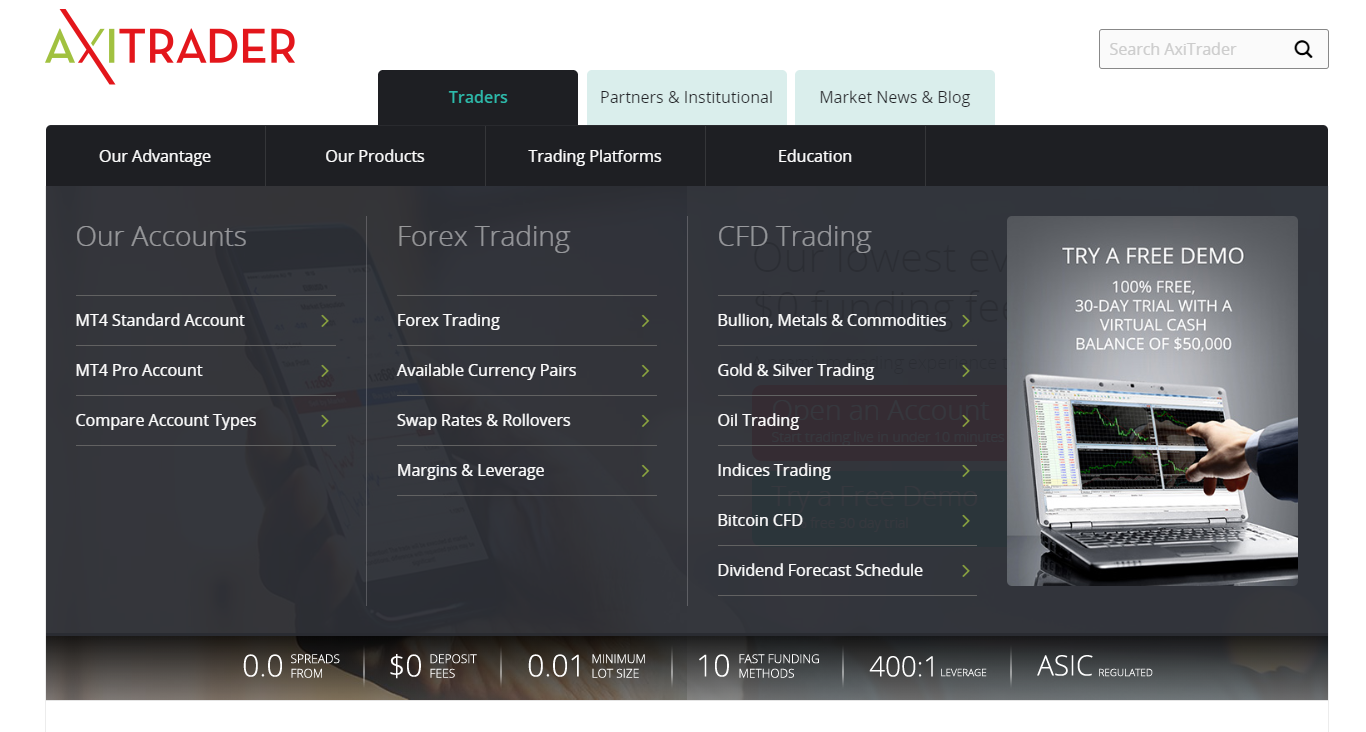Click the 0.0 spreads from statistic

[291, 666]
